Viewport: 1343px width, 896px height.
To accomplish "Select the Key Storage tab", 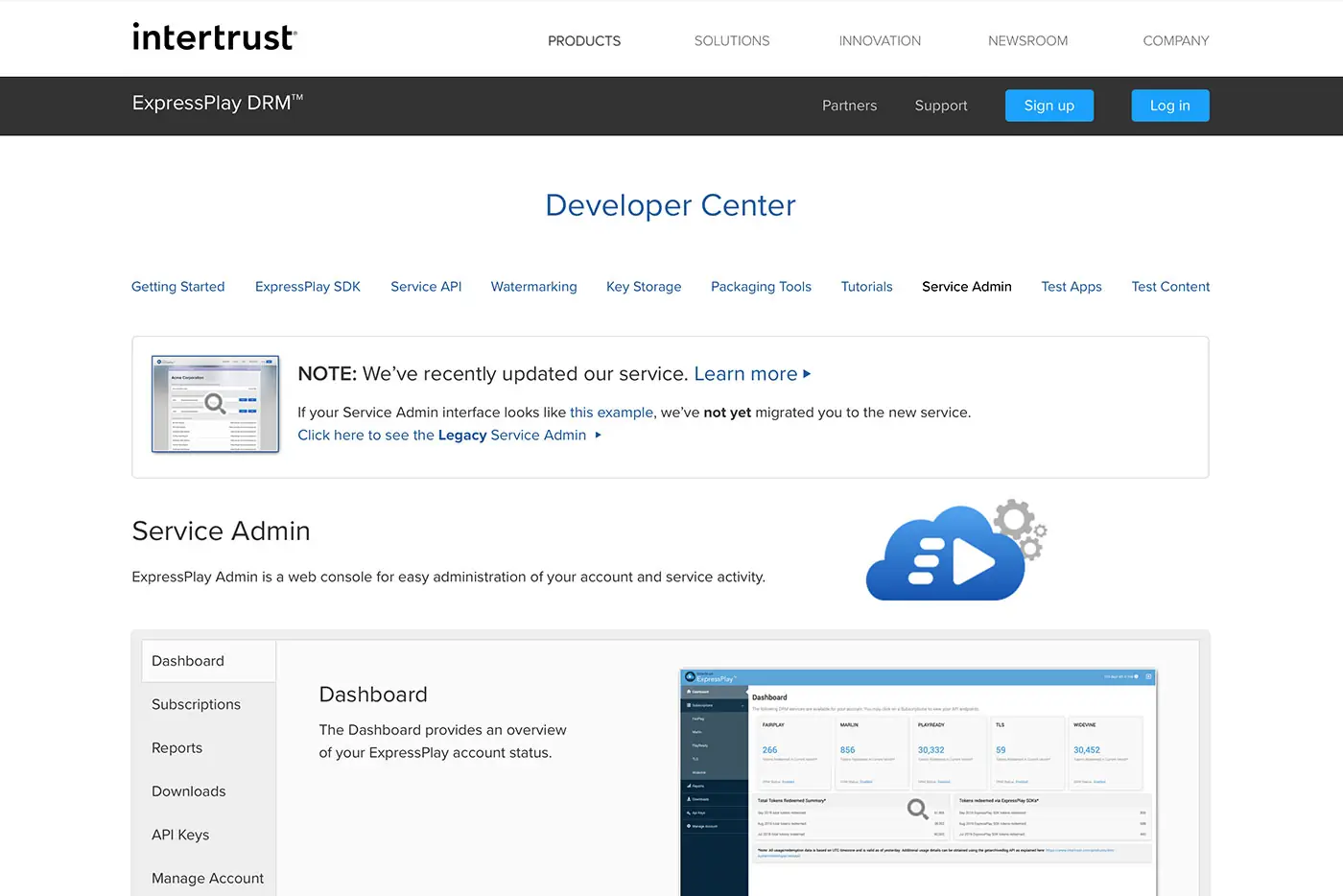I will point(644,287).
